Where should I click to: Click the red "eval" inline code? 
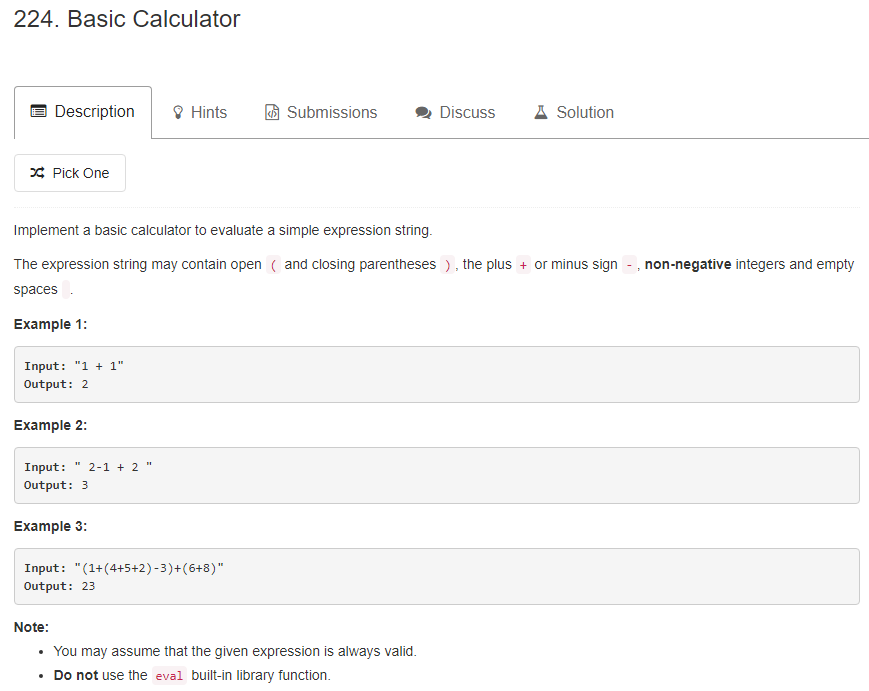[x=169, y=676]
